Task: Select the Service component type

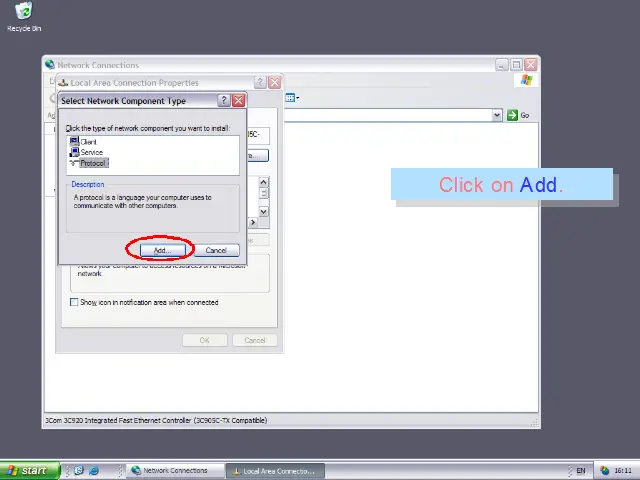Action: [x=90, y=152]
